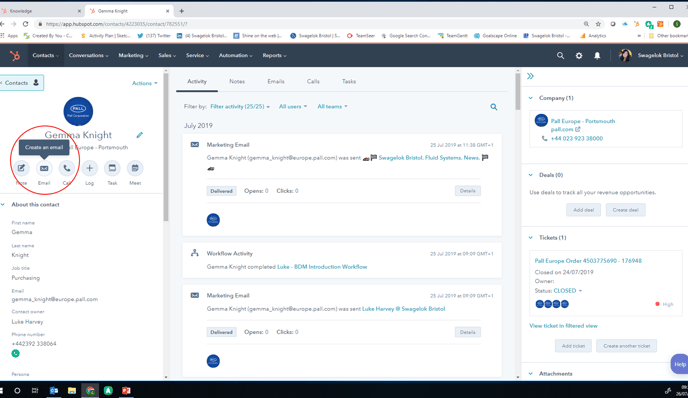The height and width of the screenshot is (398, 688).
Task: Click the user avatar next to Swagelok Bristol
Action: pos(625,55)
